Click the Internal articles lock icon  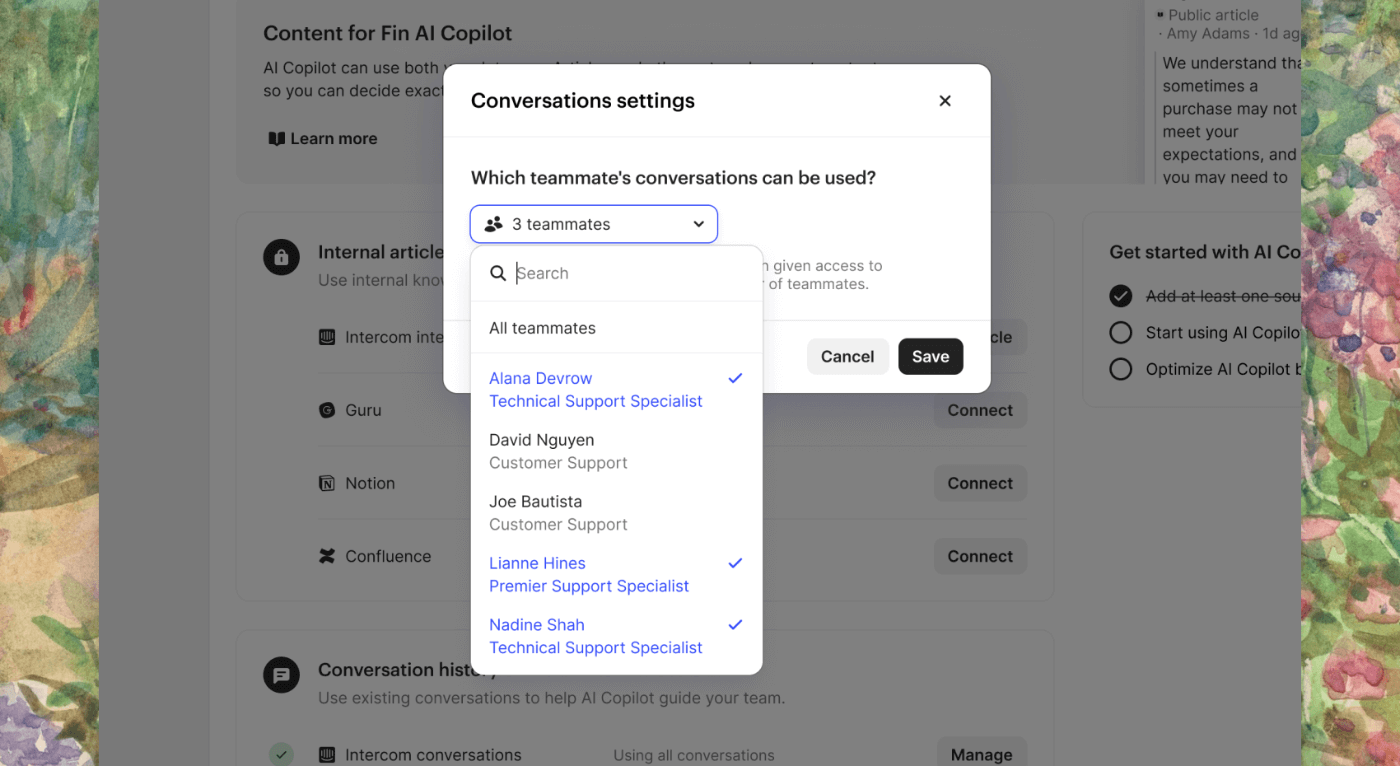[x=281, y=258]
